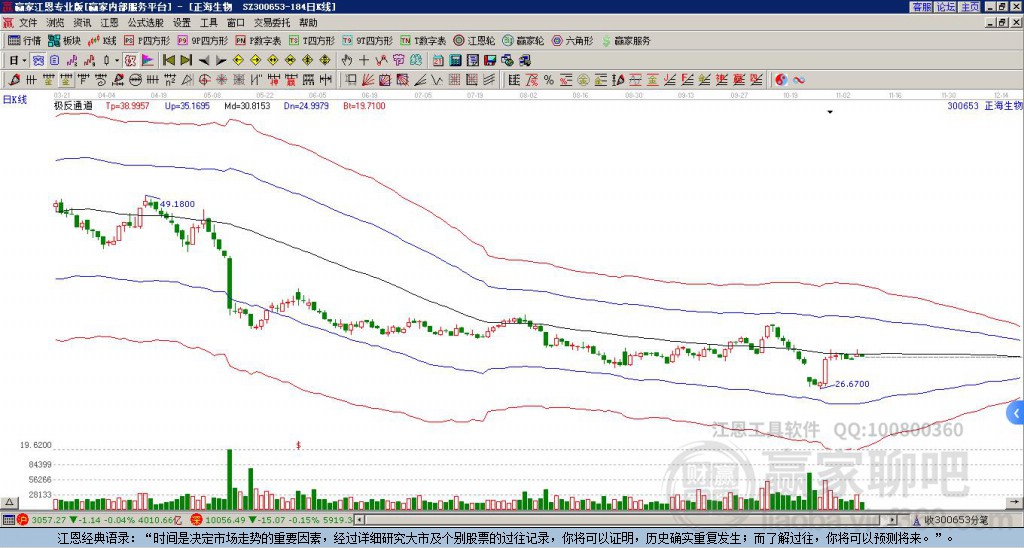Click the red $ marker above volume
Image resolution: width=1024 pixels, height=548 pixels.
[298, 445]
